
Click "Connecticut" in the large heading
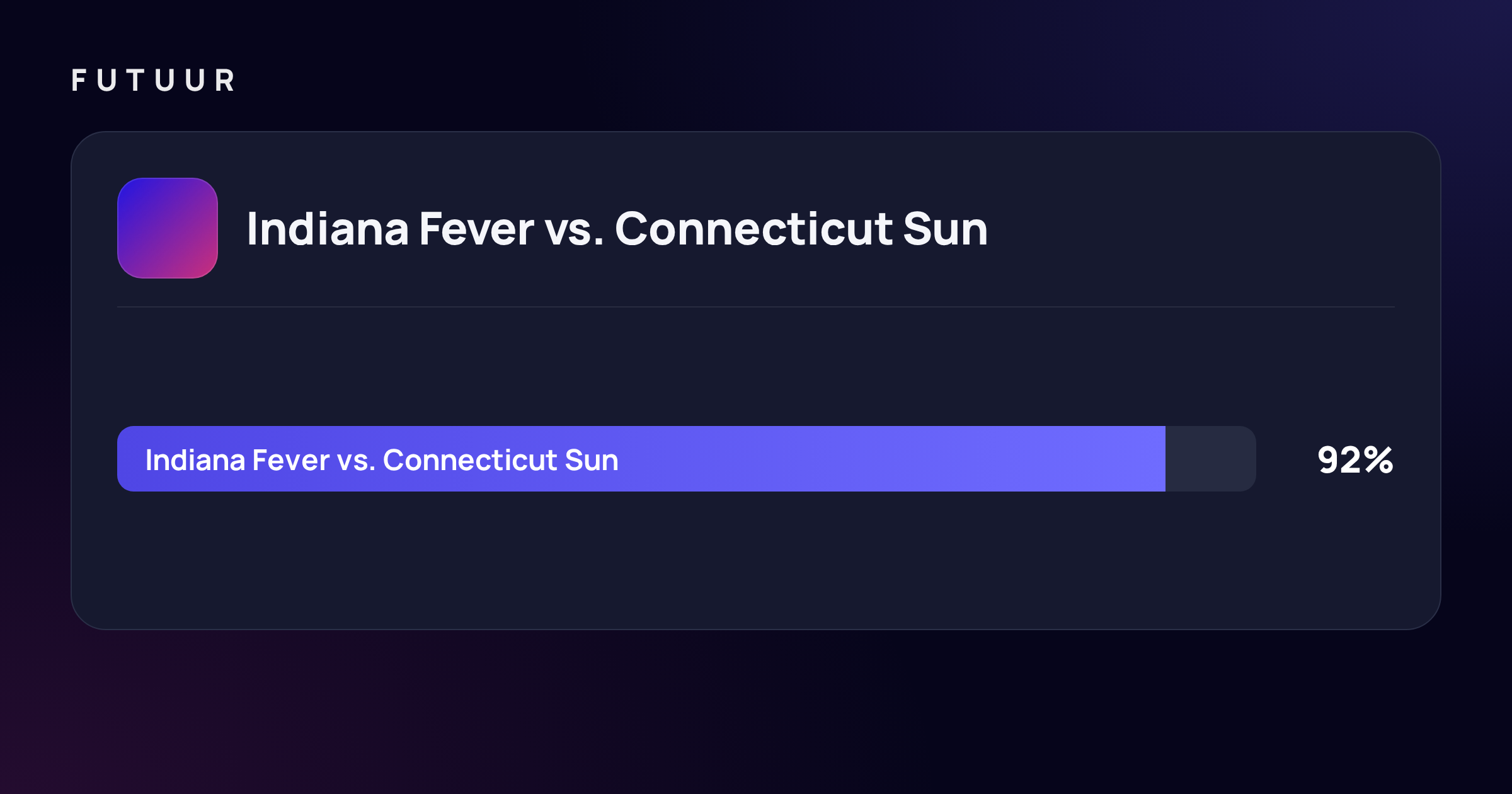click(753, 229)
